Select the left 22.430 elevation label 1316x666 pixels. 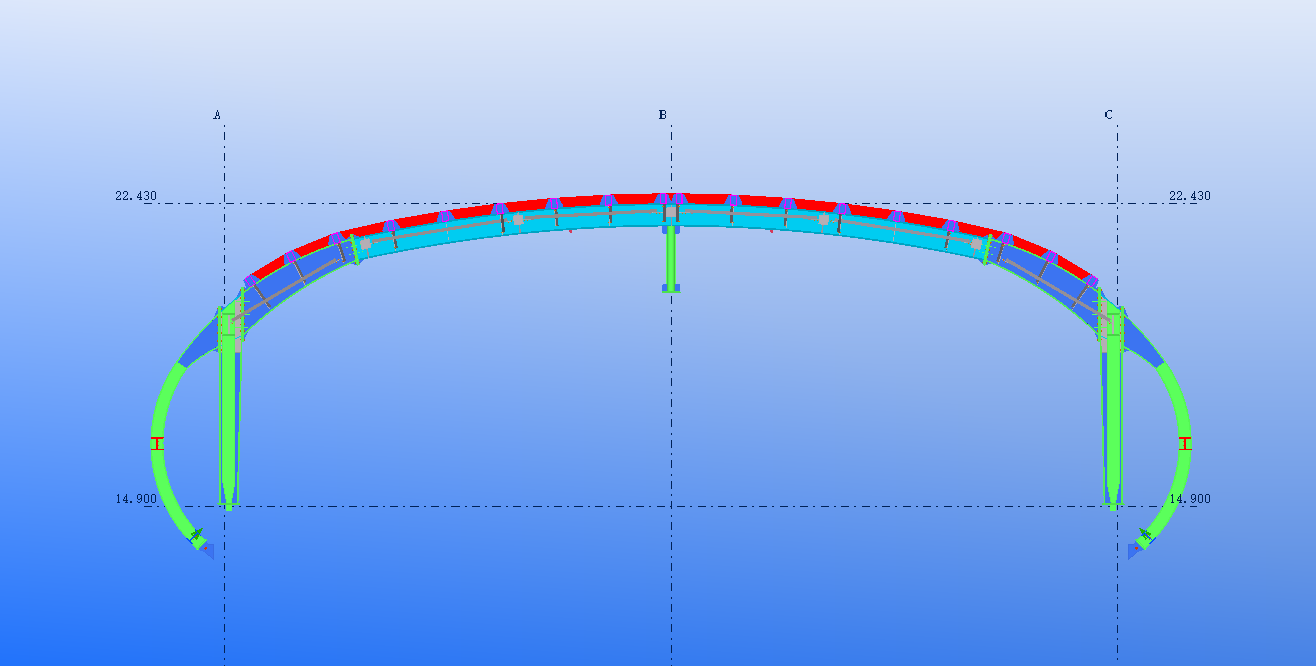[136, 196]
